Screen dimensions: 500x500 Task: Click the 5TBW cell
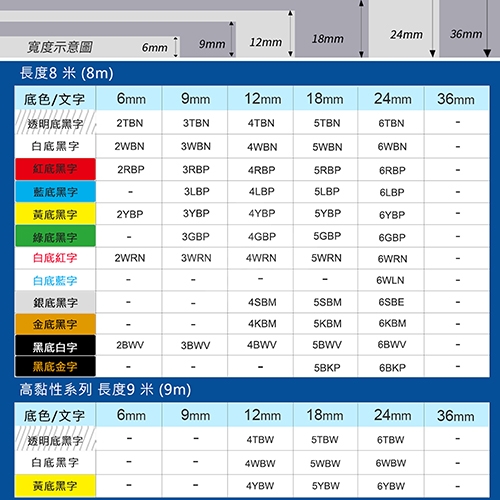click(x=325, y=440)
